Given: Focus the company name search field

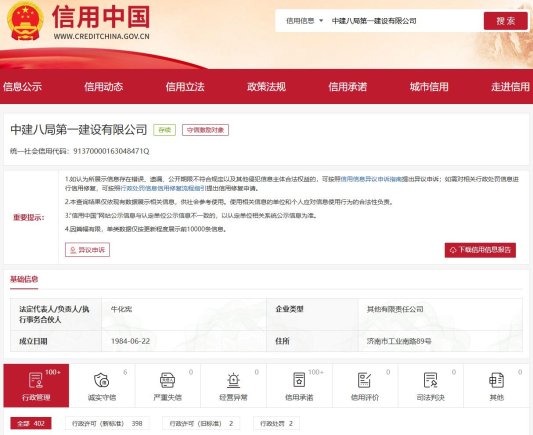Looking at the screenshot, I should pos(405,21).
